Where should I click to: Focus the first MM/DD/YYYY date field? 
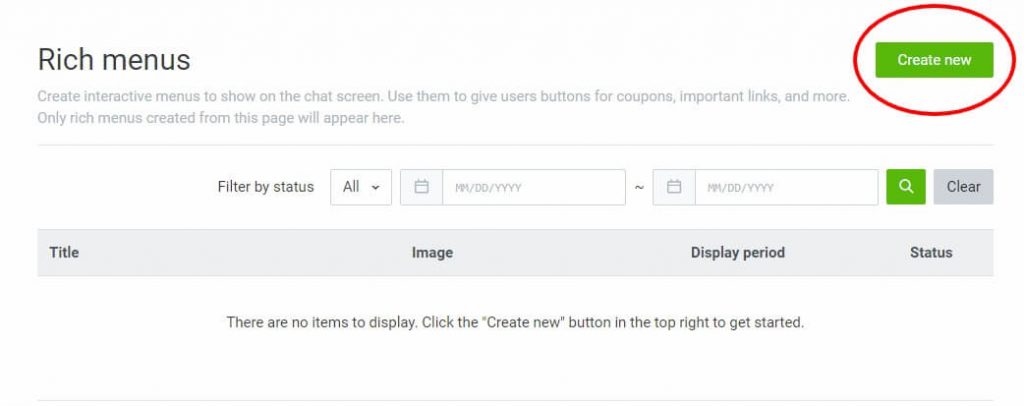[534, 187]
